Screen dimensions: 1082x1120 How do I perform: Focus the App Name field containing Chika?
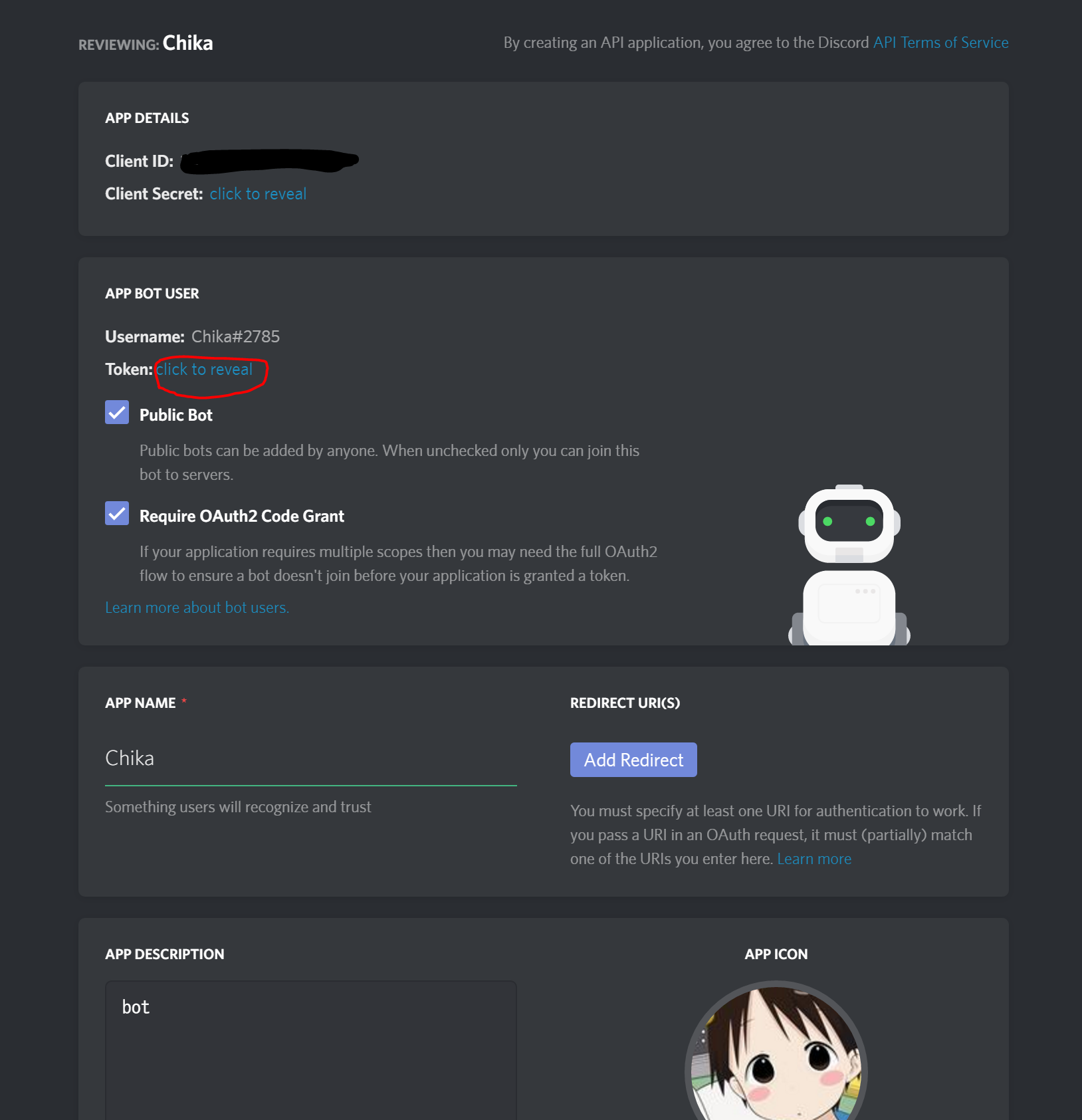click(x=311, y=758)
